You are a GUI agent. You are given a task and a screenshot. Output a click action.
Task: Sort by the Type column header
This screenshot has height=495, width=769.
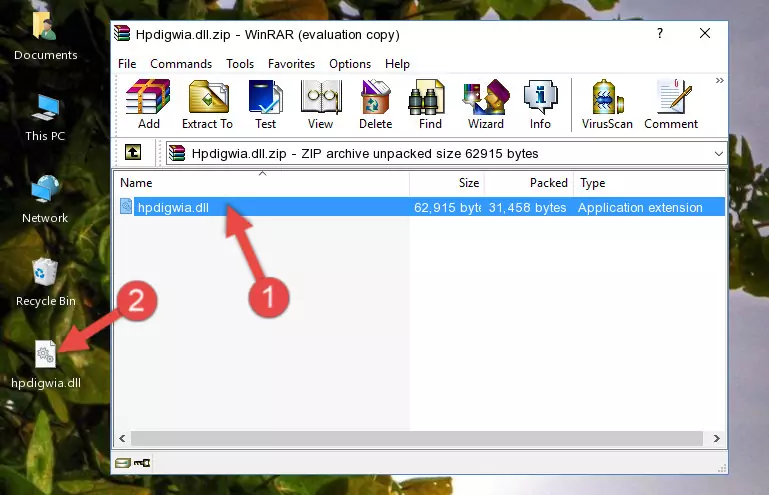coord(649,183)
